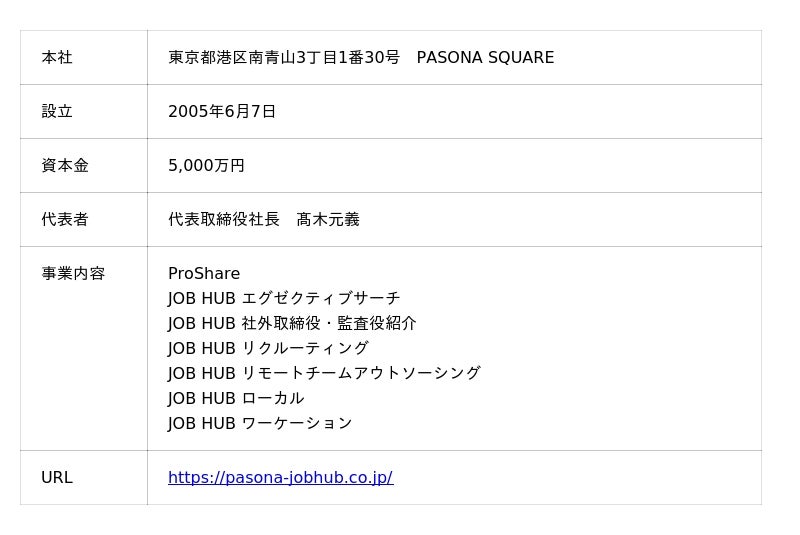Click the 資本金 row label
The image size is (800, 535).
click(x=65, y=166)
